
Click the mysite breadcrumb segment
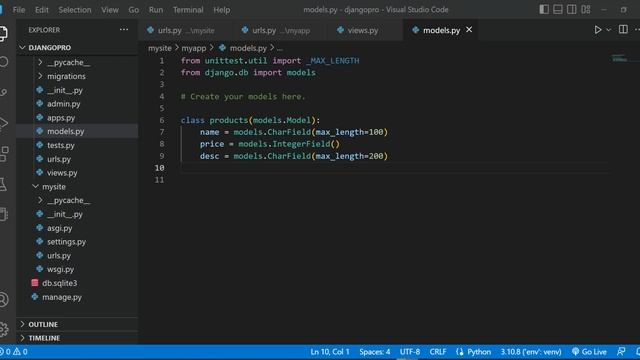point(160,48)
